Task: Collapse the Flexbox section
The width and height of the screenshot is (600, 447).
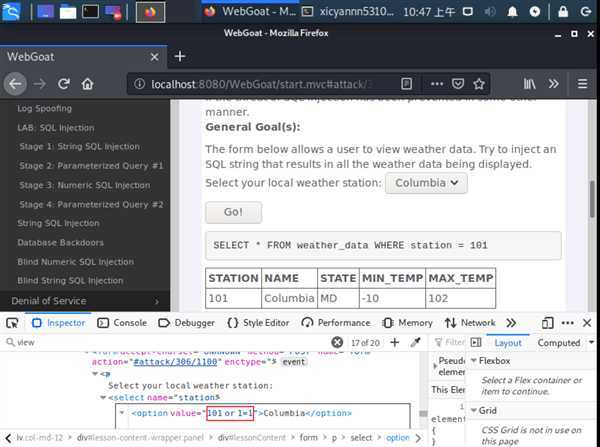Action: [x=474, y=361]
